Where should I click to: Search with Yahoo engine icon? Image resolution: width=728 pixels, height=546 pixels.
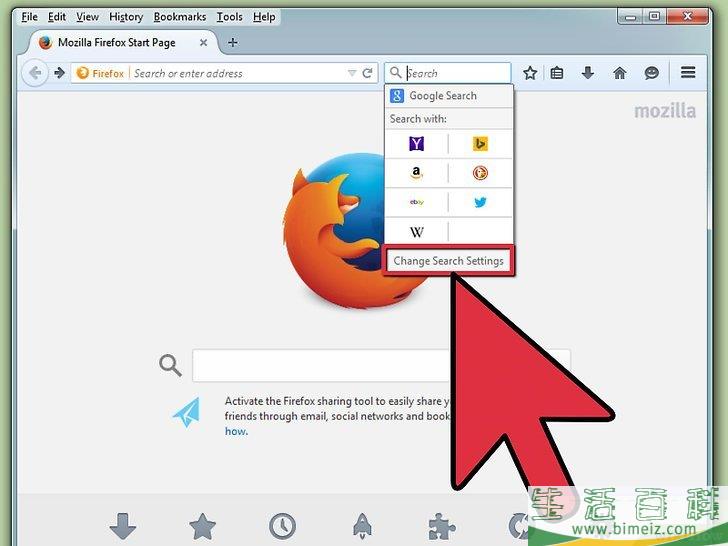(x=416, y=144)
